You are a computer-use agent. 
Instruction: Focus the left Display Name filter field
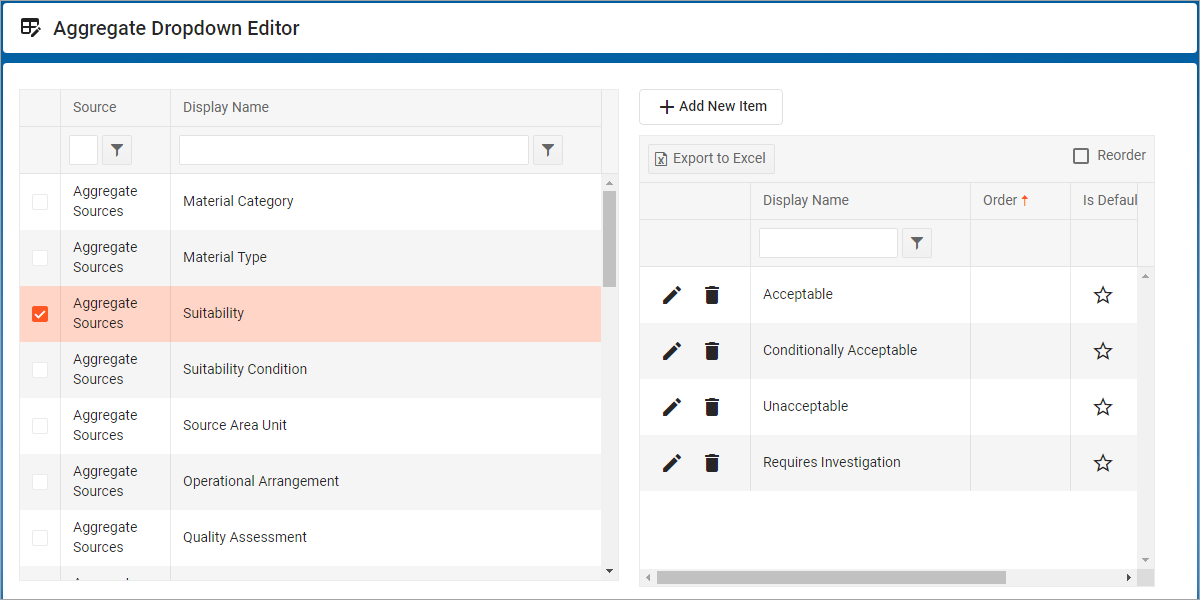click(354, 150)
